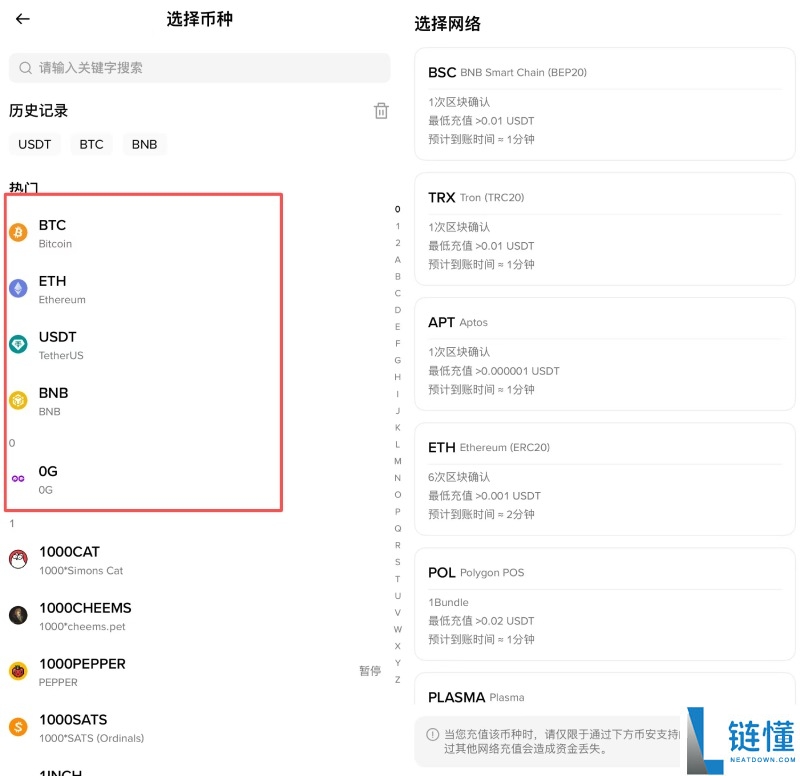
Task: Select USDT history chip
Action: point(35,144)
